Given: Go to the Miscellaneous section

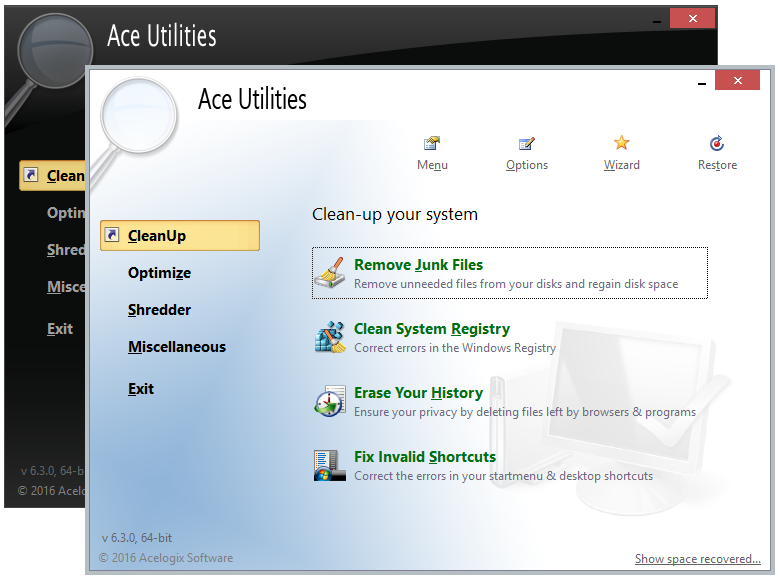Looking at the screenshot, I should [x=177, y=346].
